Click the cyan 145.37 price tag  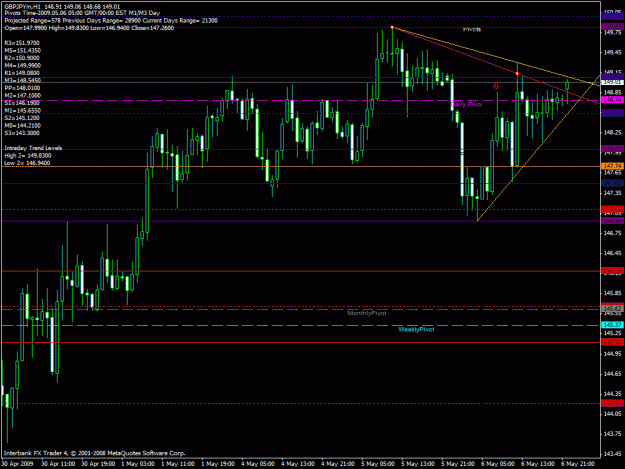pyautogui.click(x=612, y=325)
